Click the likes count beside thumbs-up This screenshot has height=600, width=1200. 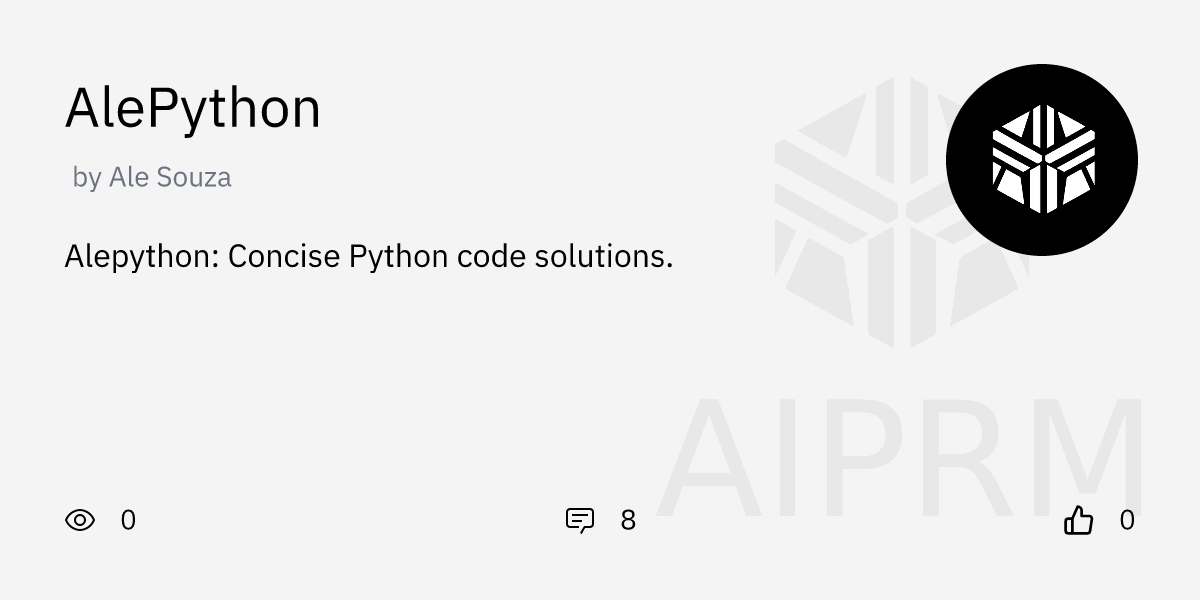1127,520
